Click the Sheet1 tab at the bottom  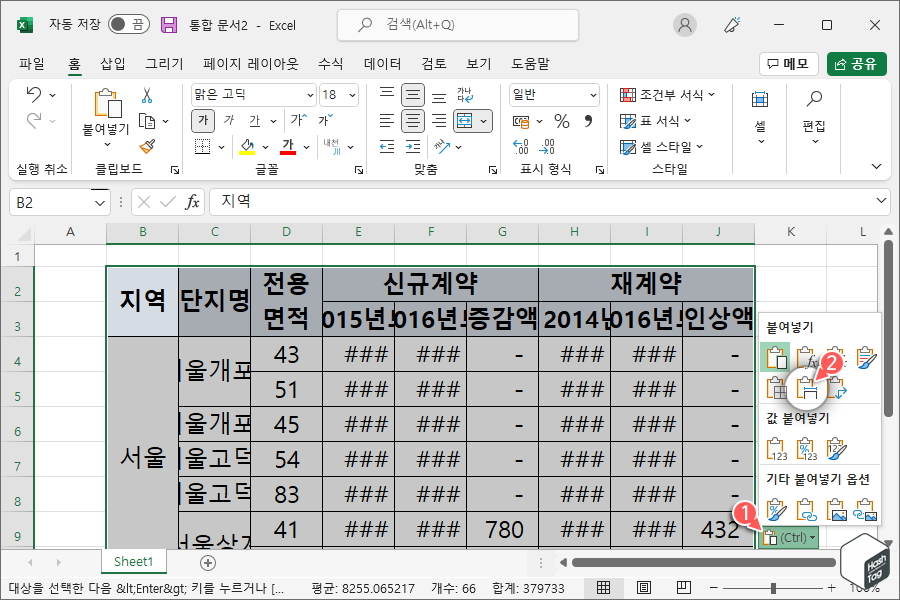click(x=133, y=561)
